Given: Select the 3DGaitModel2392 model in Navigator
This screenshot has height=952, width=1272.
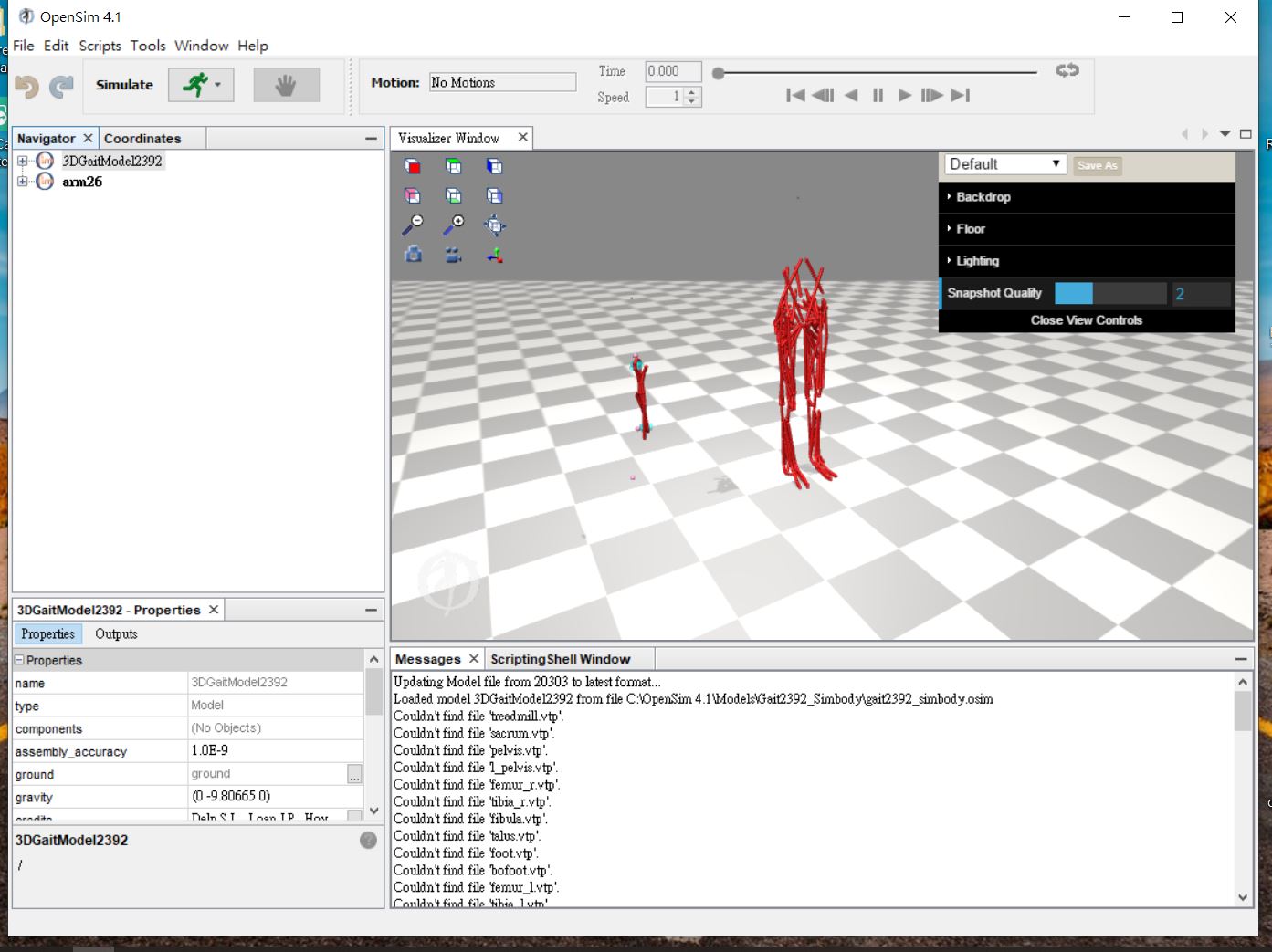Looking at the screenshot, I should pyautogui.click(x=111, y=161).
